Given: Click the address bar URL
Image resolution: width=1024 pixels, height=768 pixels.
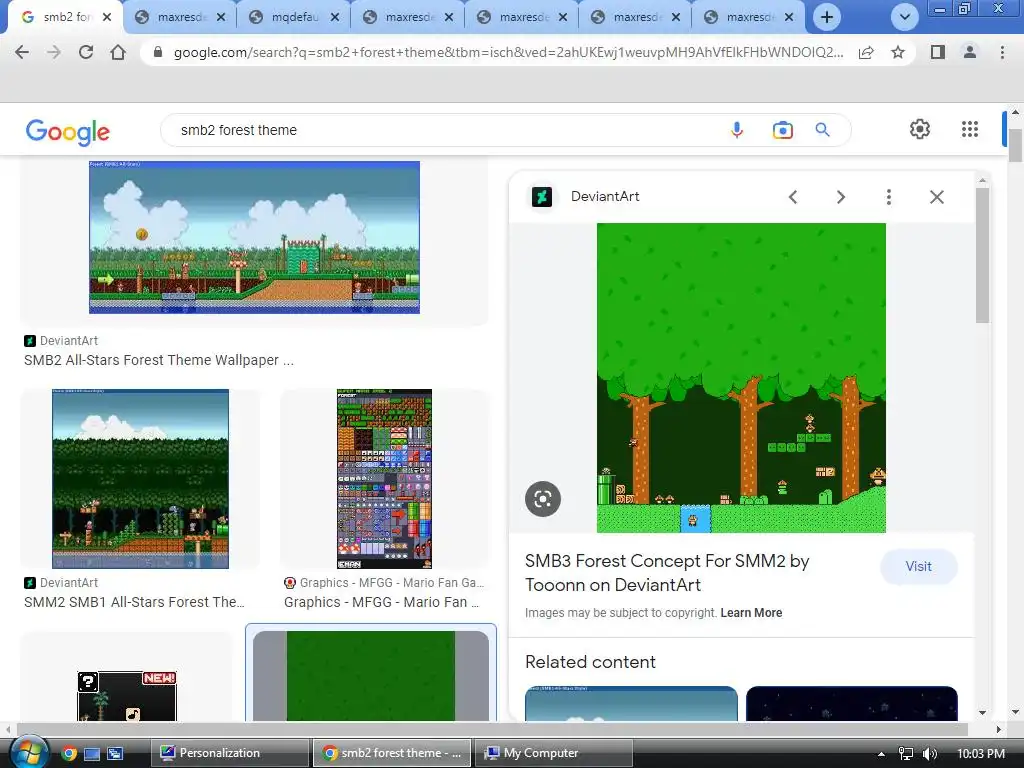Looking at the screenshot, I should [x=508, y=52].
